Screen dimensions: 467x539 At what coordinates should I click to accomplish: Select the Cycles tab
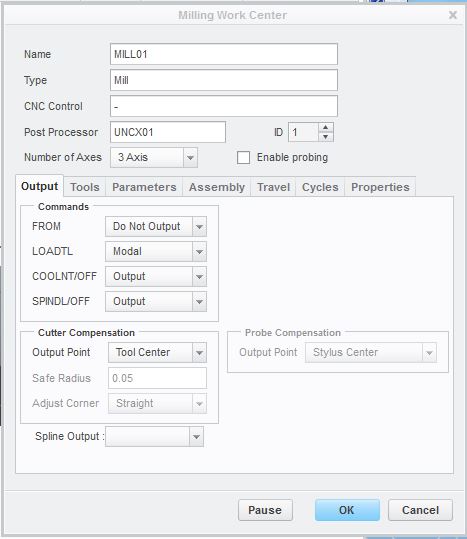pos(320,187)
